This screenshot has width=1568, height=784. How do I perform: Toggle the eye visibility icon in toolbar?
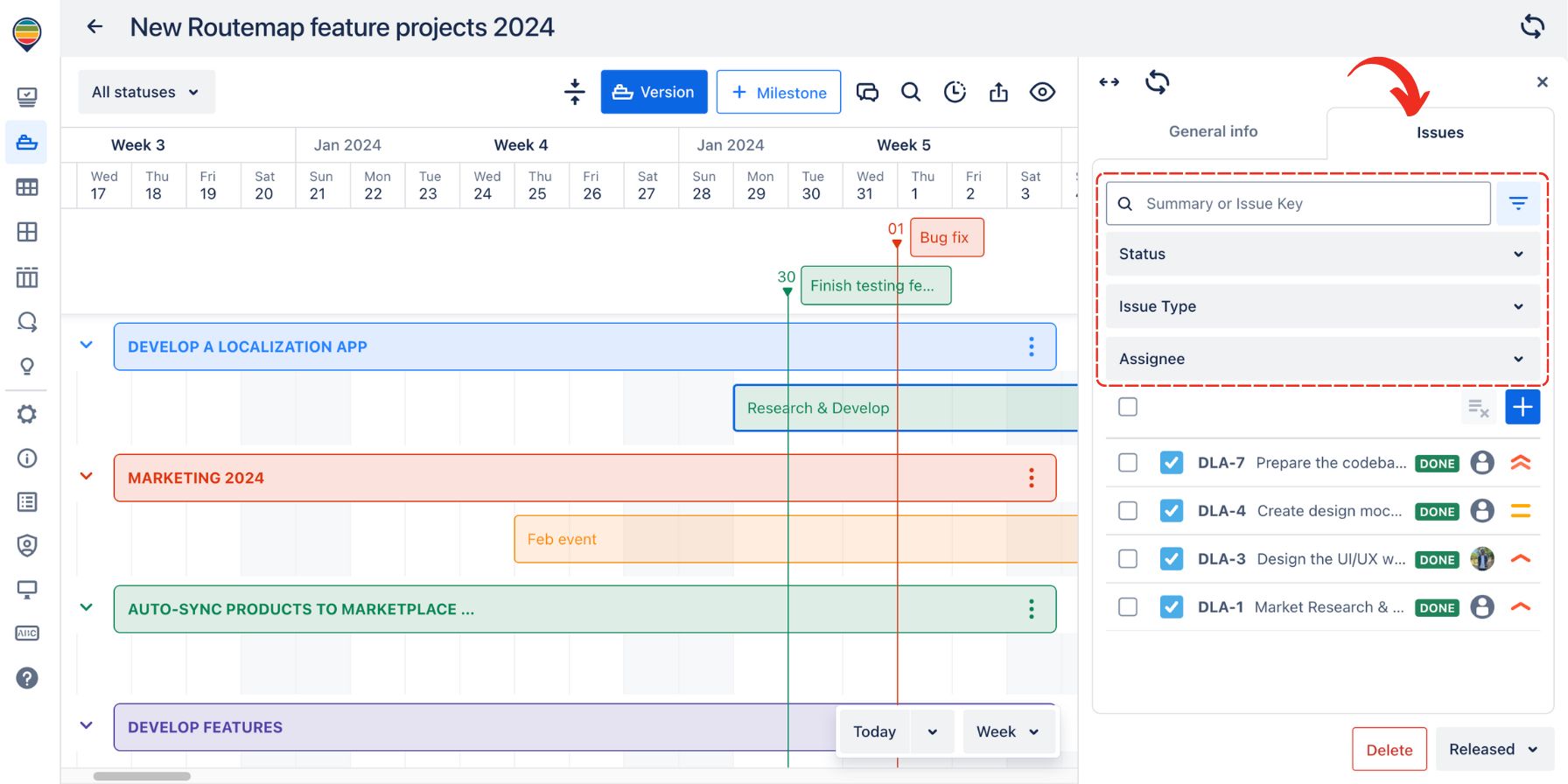tap(1042, 92)
